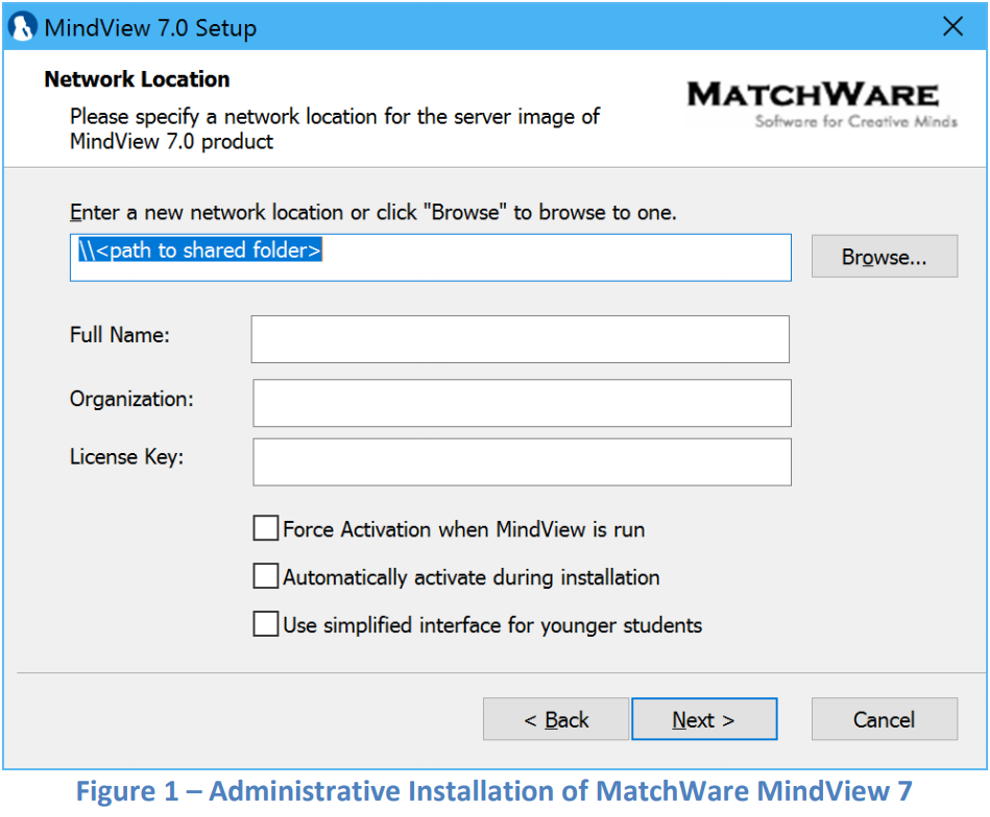Screen dimensions: 990x817
Task: Click the 'License Key:' label
Action: [127, 456]
